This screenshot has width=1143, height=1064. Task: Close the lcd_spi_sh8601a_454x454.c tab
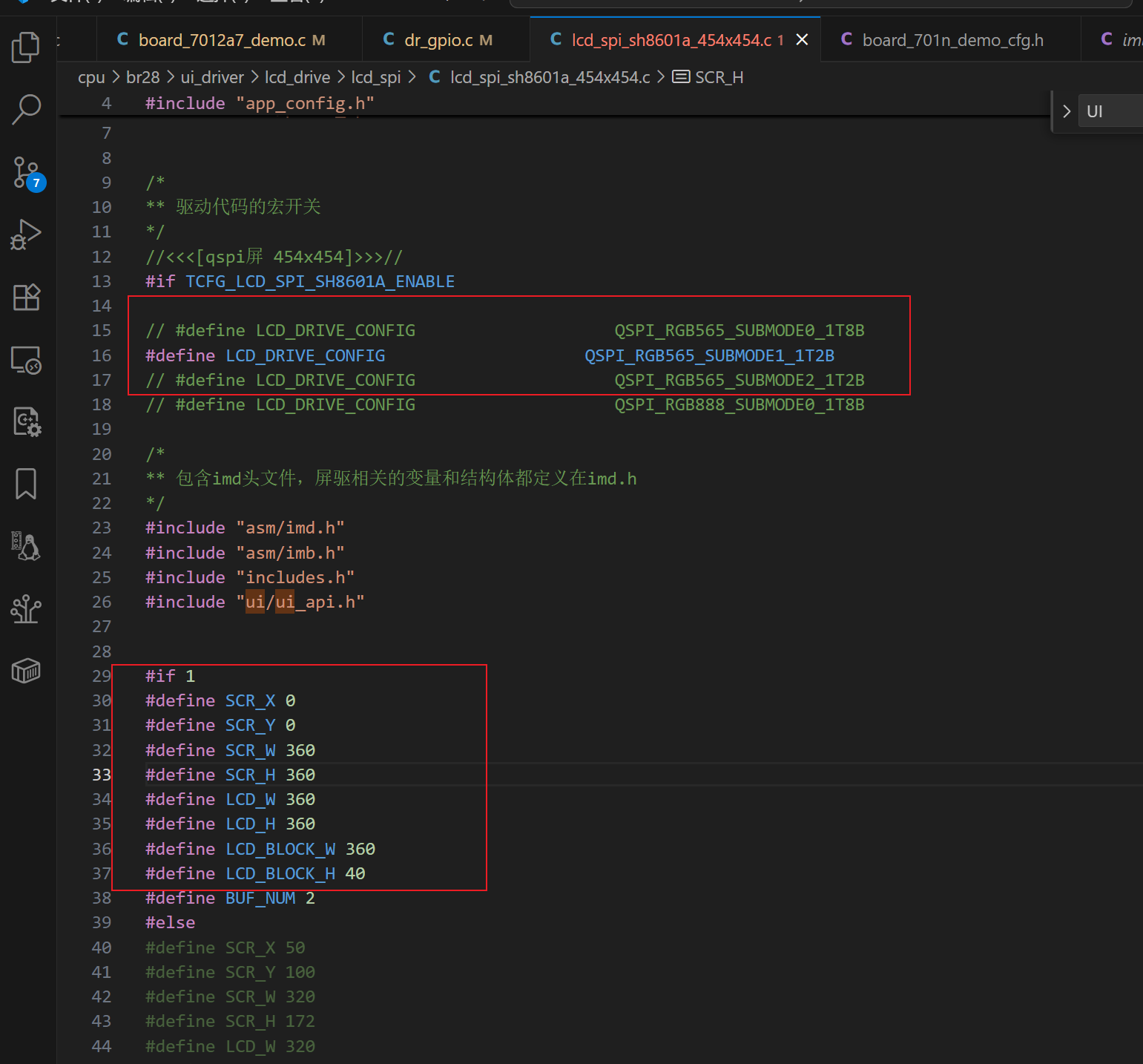803,40
